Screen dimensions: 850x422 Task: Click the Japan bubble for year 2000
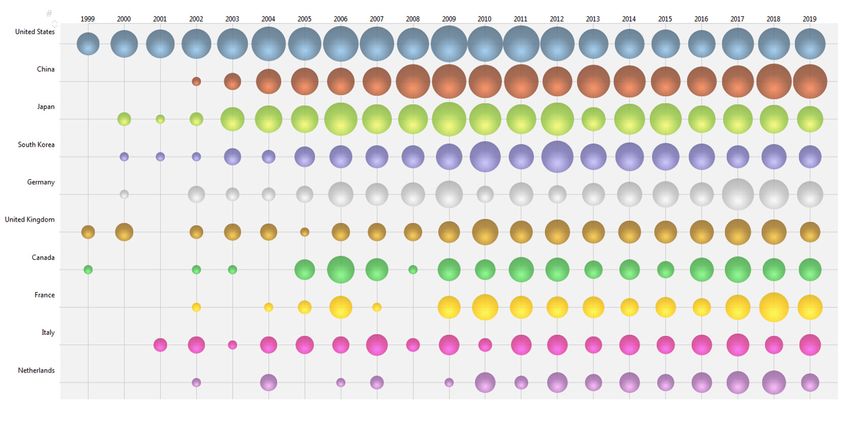tap(124, 119)
